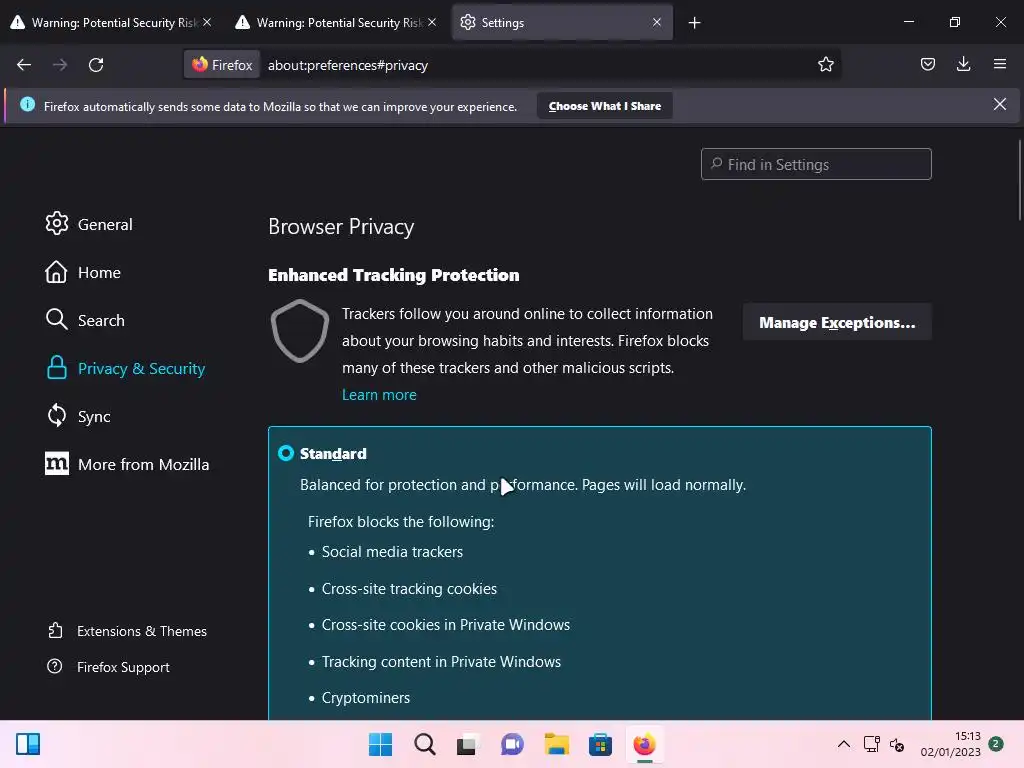Select the Settings tab
The image size is (1024, 768).
point(562,23)
